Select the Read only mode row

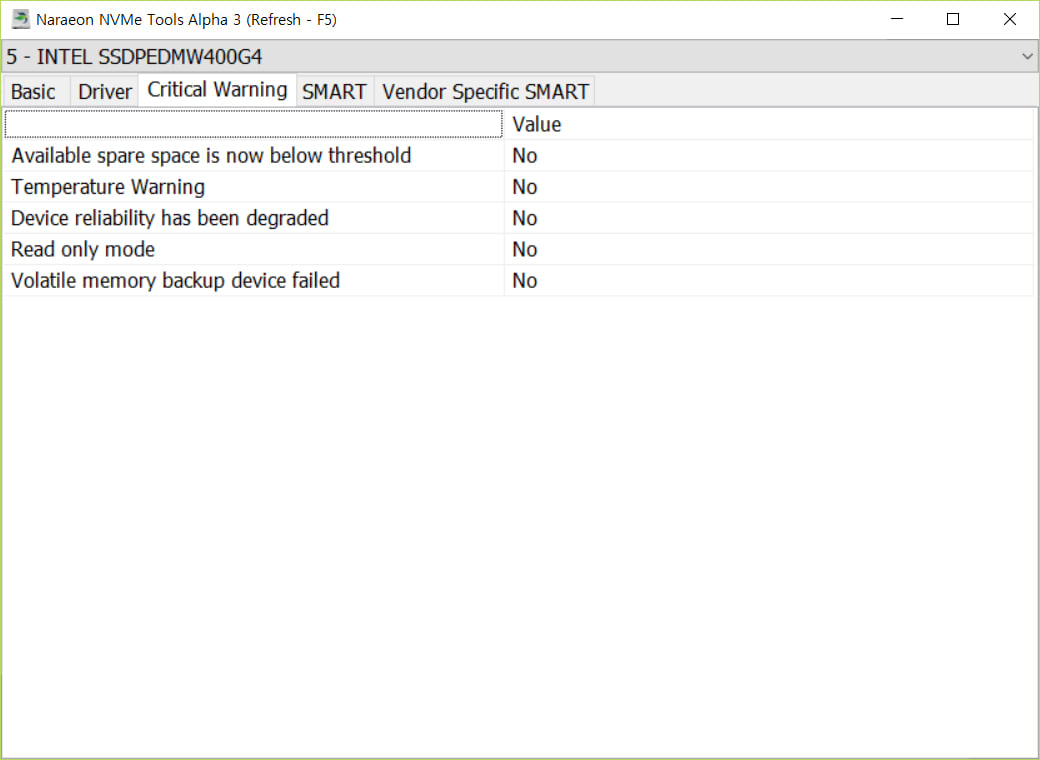(x=518, y=249)
